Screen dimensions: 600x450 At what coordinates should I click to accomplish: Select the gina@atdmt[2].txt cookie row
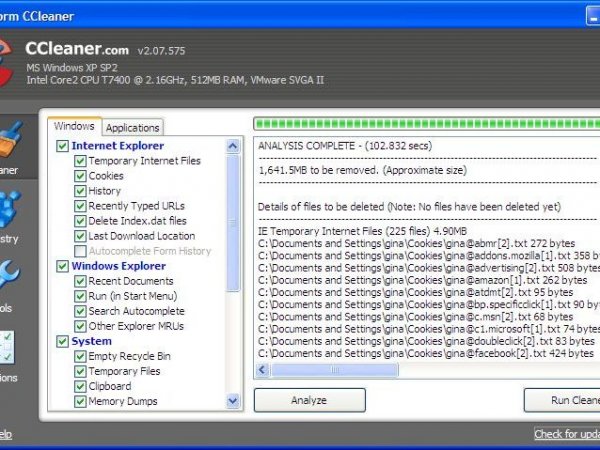click(x=416, y=292)
